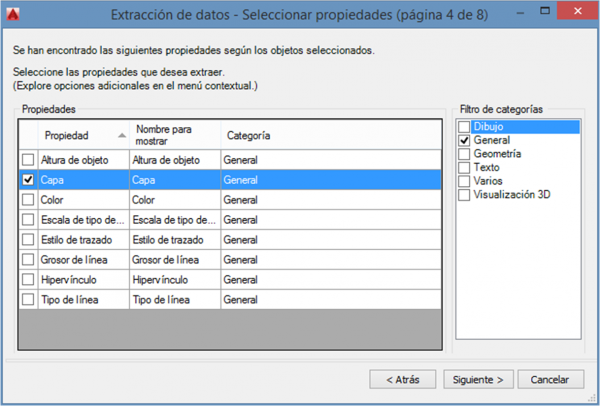Click the AutoCAD logo icon in title bar
The height and width of the screenshot is (406, 600).
pyautogui.click(x=15, y=14)
